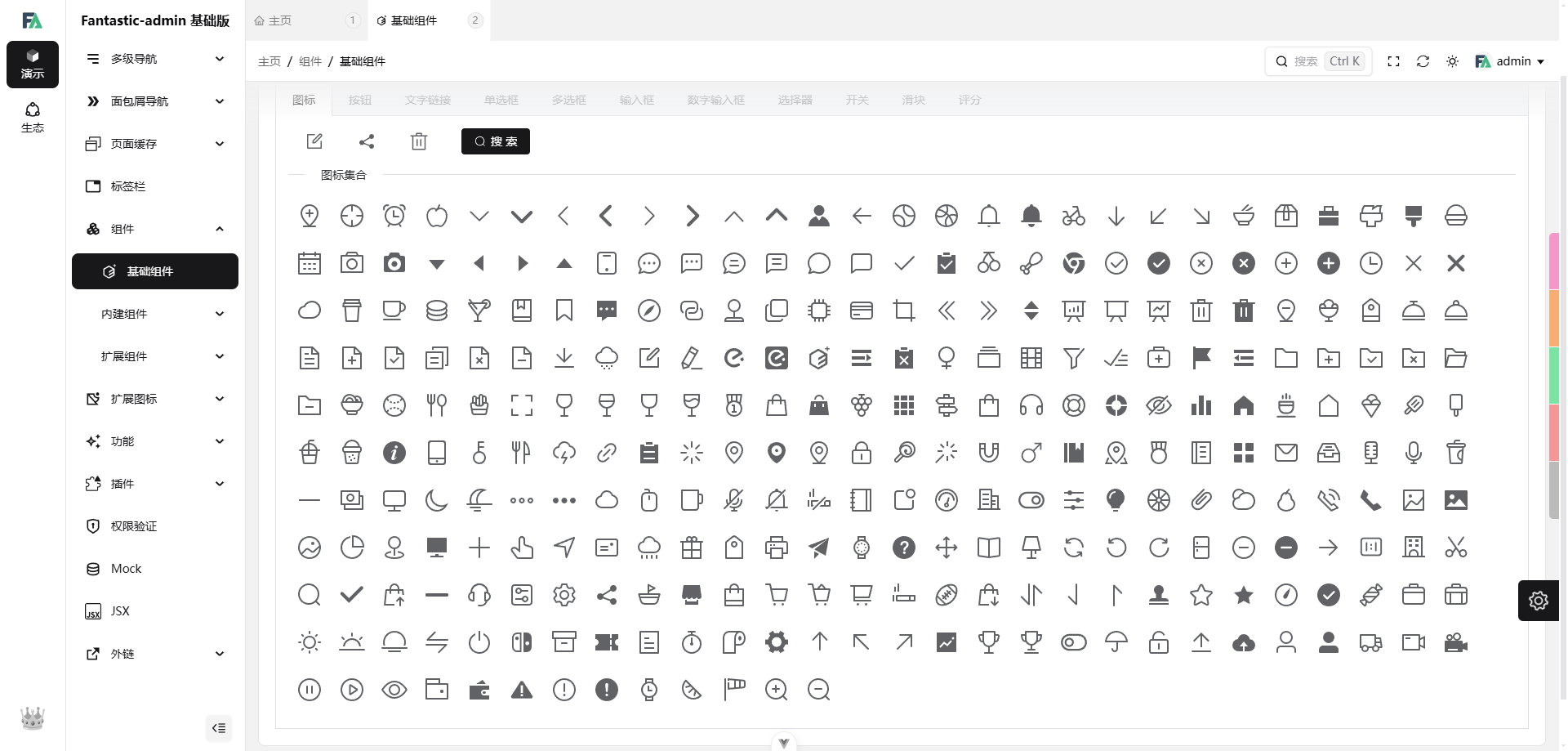Click the black 搜索 button

point(496,141)
